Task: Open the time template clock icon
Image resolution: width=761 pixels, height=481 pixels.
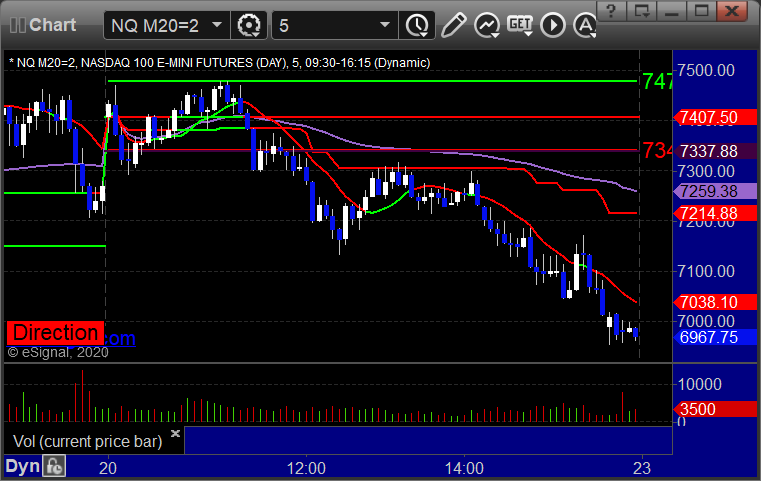Action: [417, 25]
